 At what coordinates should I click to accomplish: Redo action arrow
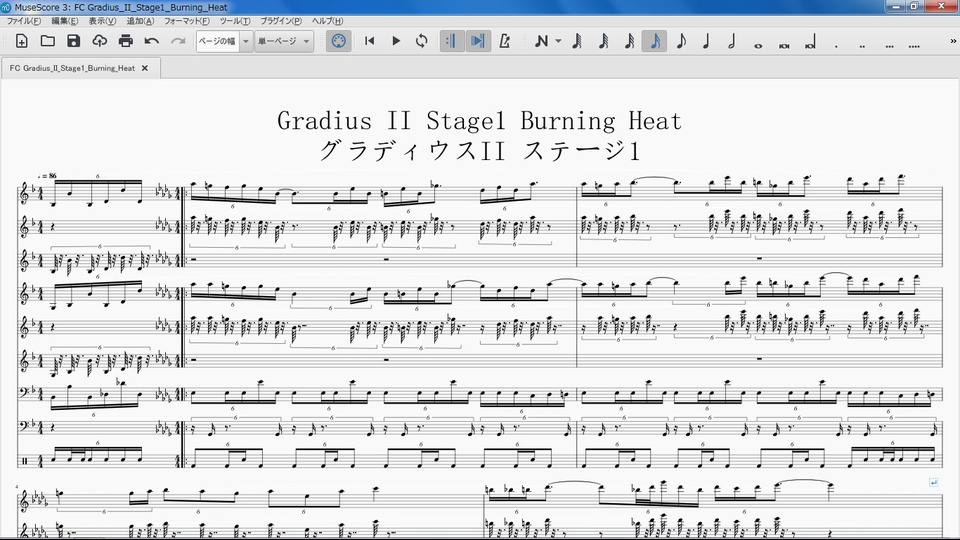[x=178, y=41]
